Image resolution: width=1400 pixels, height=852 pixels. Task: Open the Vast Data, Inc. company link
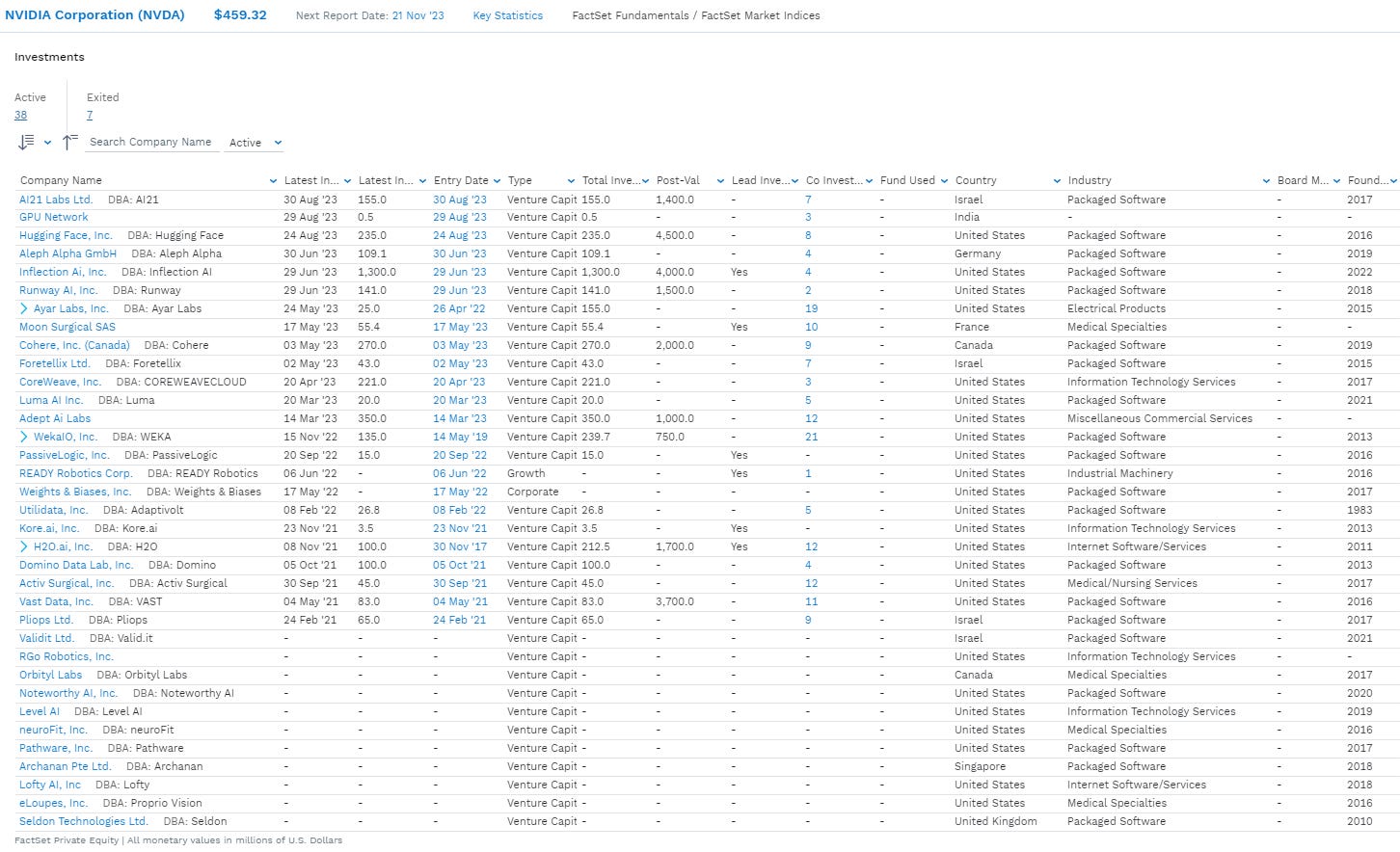(57, 601)
